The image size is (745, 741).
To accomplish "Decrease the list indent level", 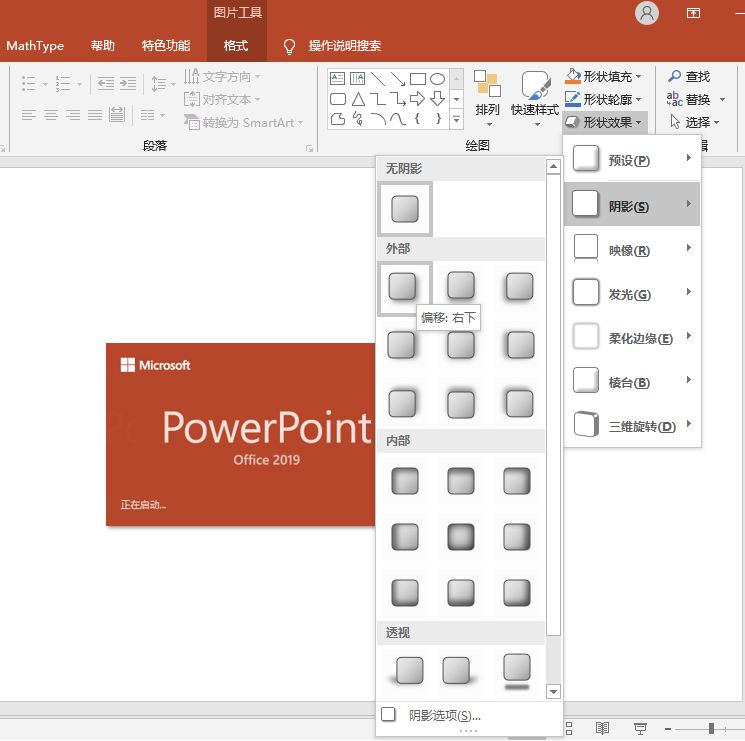I will tap(105, 84).
